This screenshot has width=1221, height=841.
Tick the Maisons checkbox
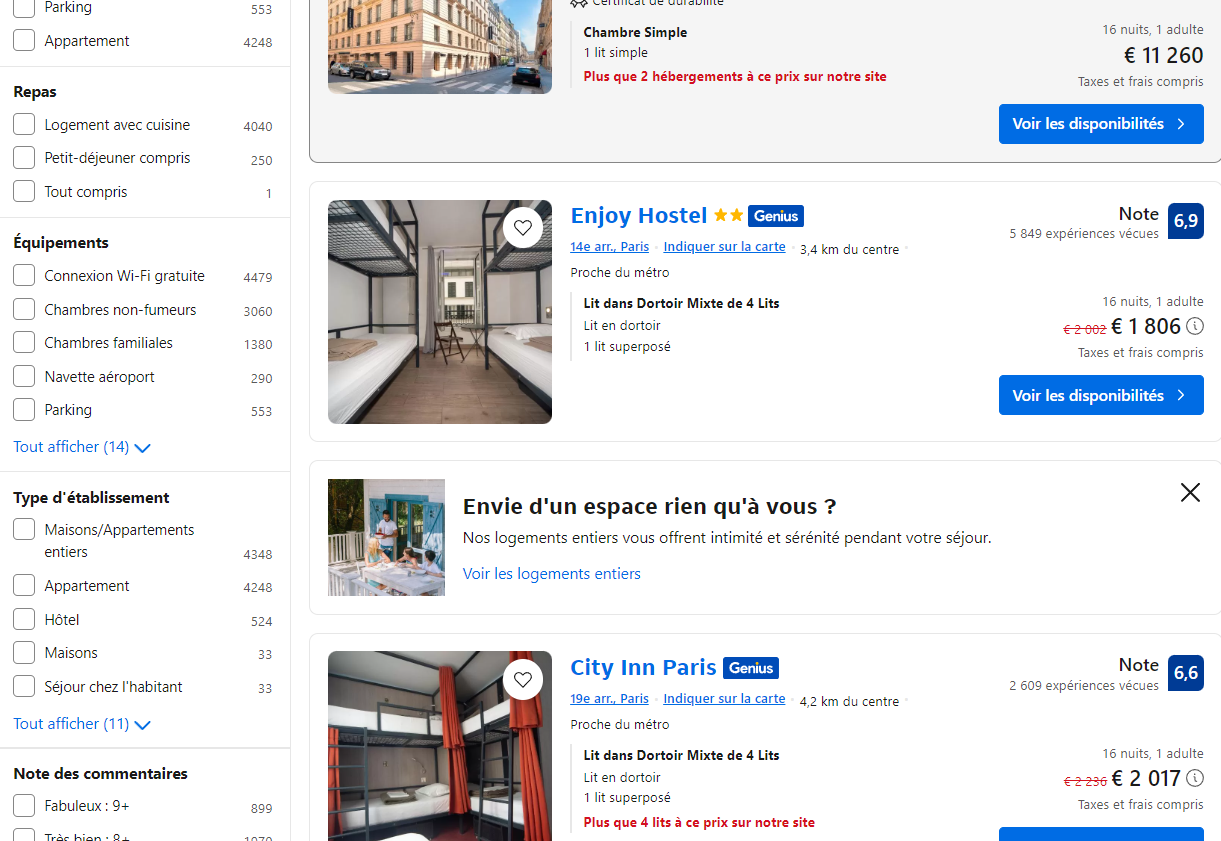point(24,653)
